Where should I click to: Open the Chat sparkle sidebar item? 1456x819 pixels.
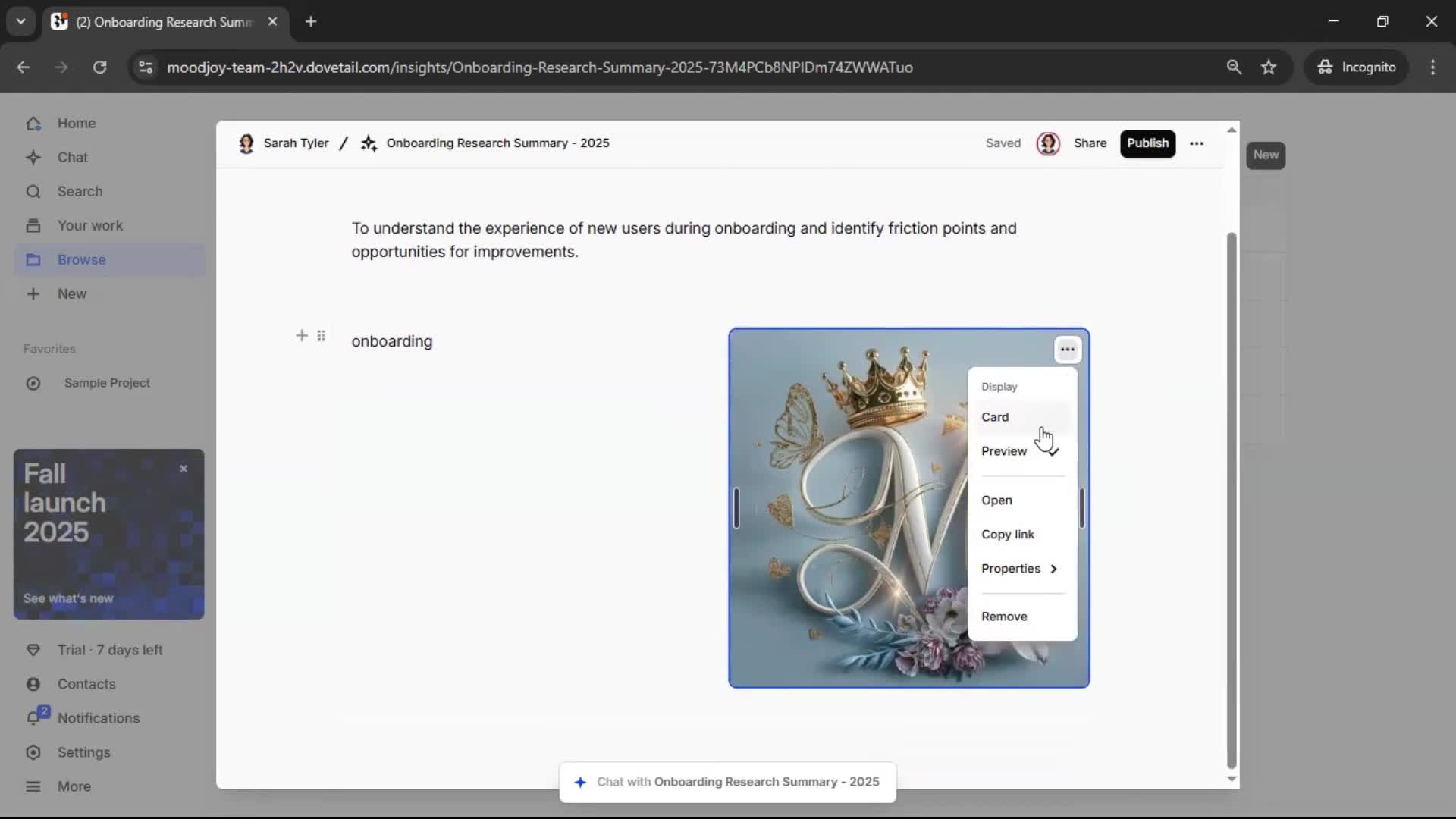click(72, 157)
